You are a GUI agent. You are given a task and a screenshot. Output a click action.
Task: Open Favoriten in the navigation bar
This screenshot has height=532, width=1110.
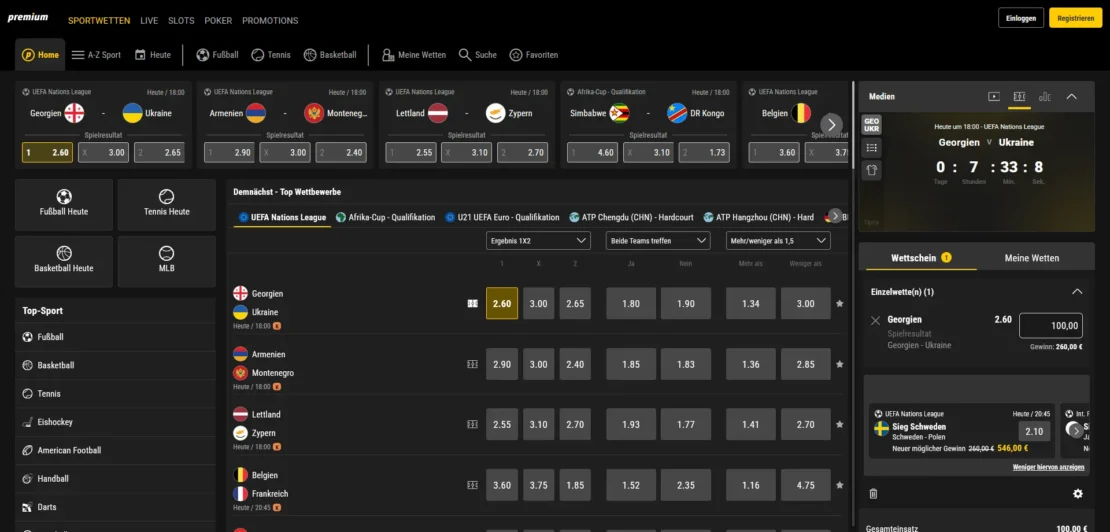534,54
